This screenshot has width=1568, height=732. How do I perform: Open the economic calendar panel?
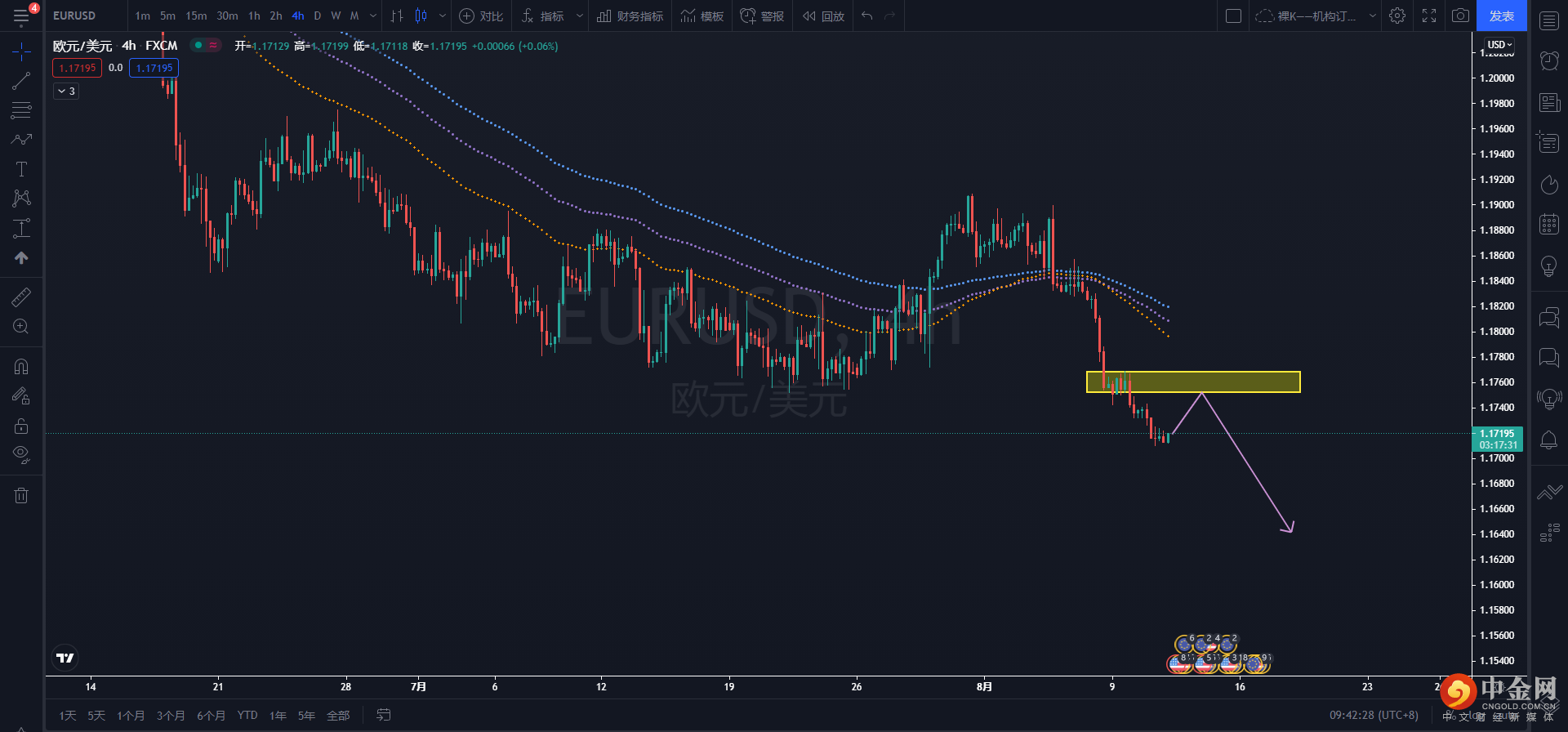1549,224
